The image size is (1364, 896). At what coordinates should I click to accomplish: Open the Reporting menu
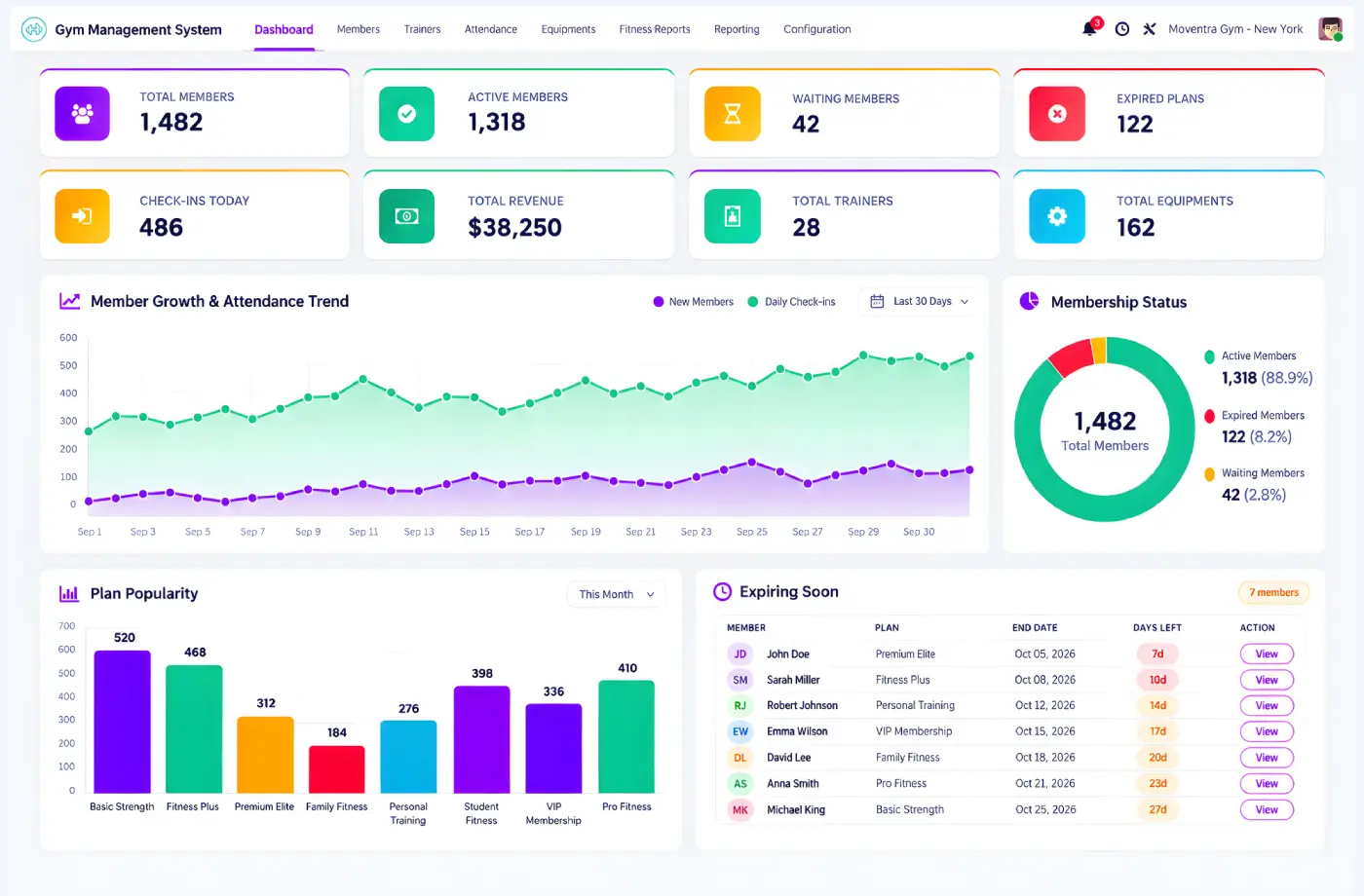click(x=737, y=29)
